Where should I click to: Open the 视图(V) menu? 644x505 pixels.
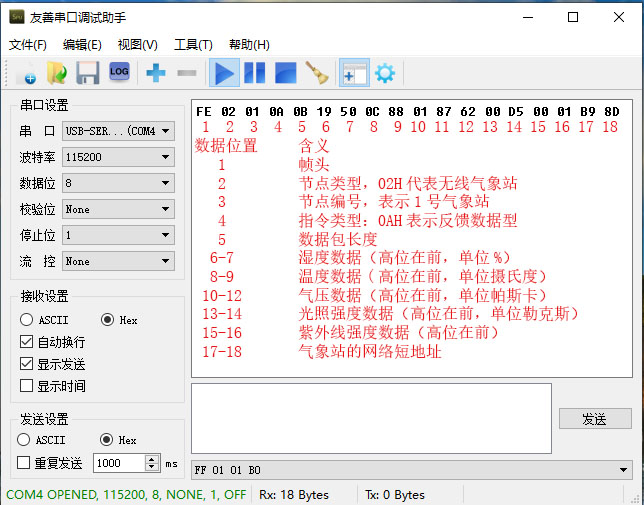pos(138,44)
